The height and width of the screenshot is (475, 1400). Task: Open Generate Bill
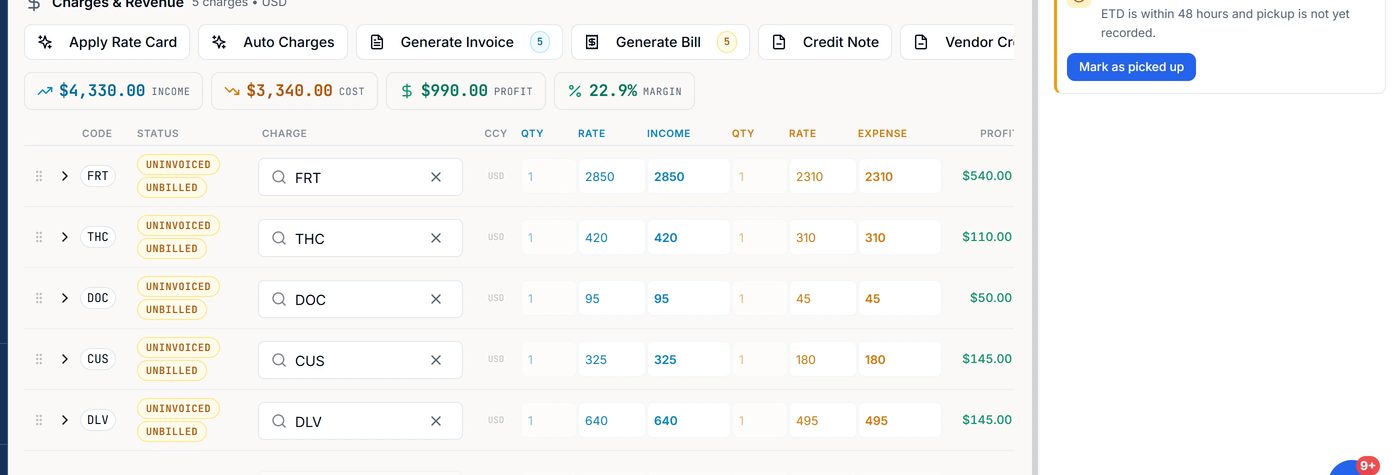660,42
